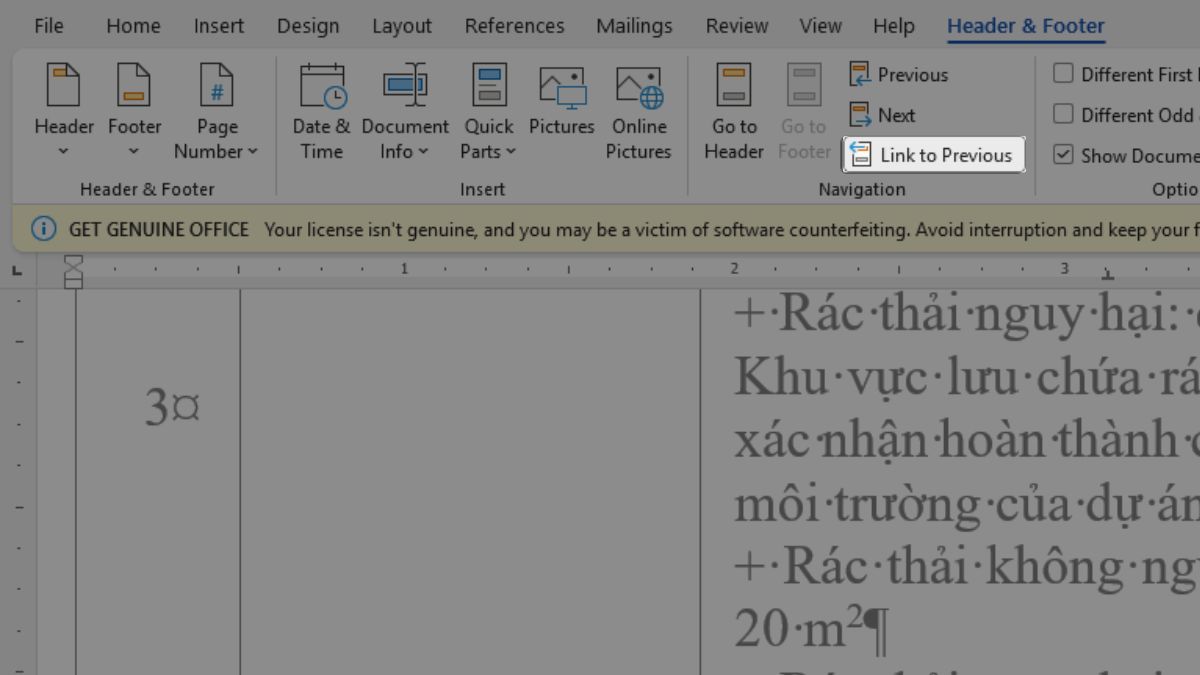The width and height of the screenshot is (1200, 675).
Task: Expand the Document Info dropdown arrow
Action: [x=423, y=152]
